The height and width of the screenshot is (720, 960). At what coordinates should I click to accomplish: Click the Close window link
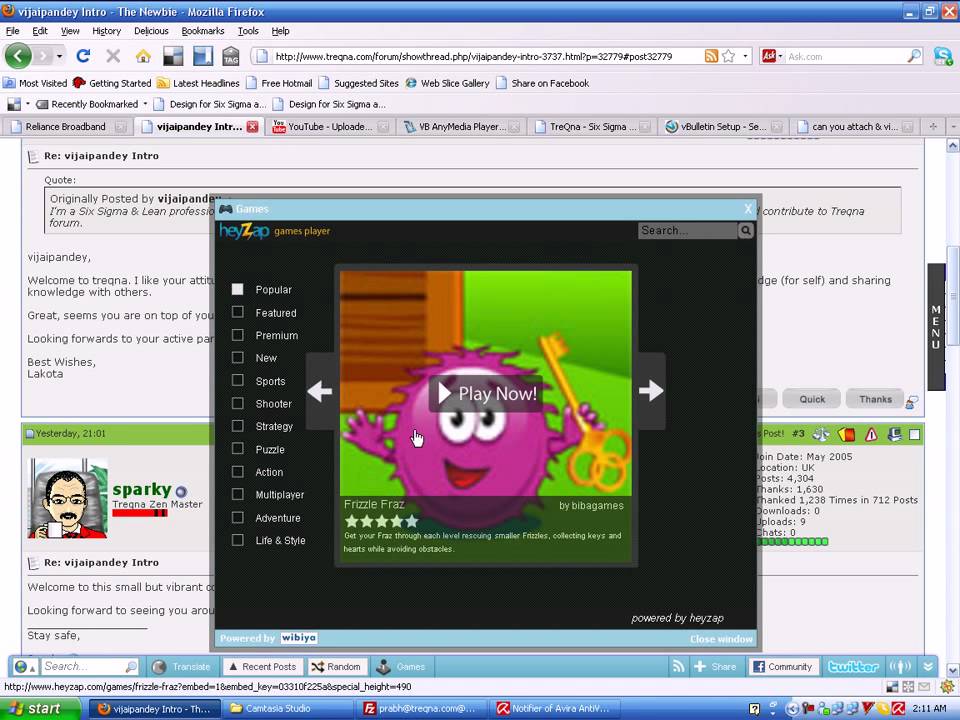click(721, 639)
